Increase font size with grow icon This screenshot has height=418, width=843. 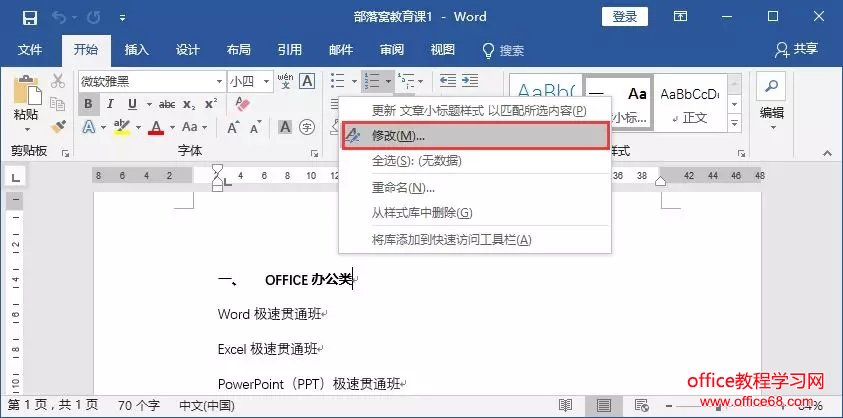pos(233,127)
